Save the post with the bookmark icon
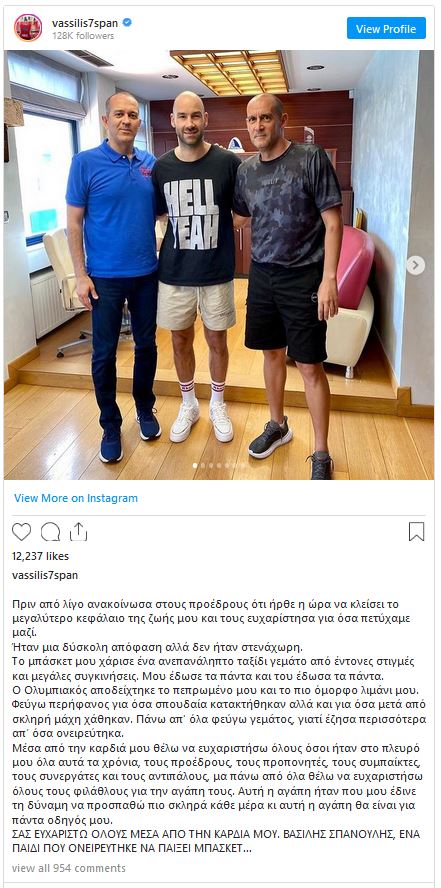This screenshot has height=888, width=441. (417, 531)
